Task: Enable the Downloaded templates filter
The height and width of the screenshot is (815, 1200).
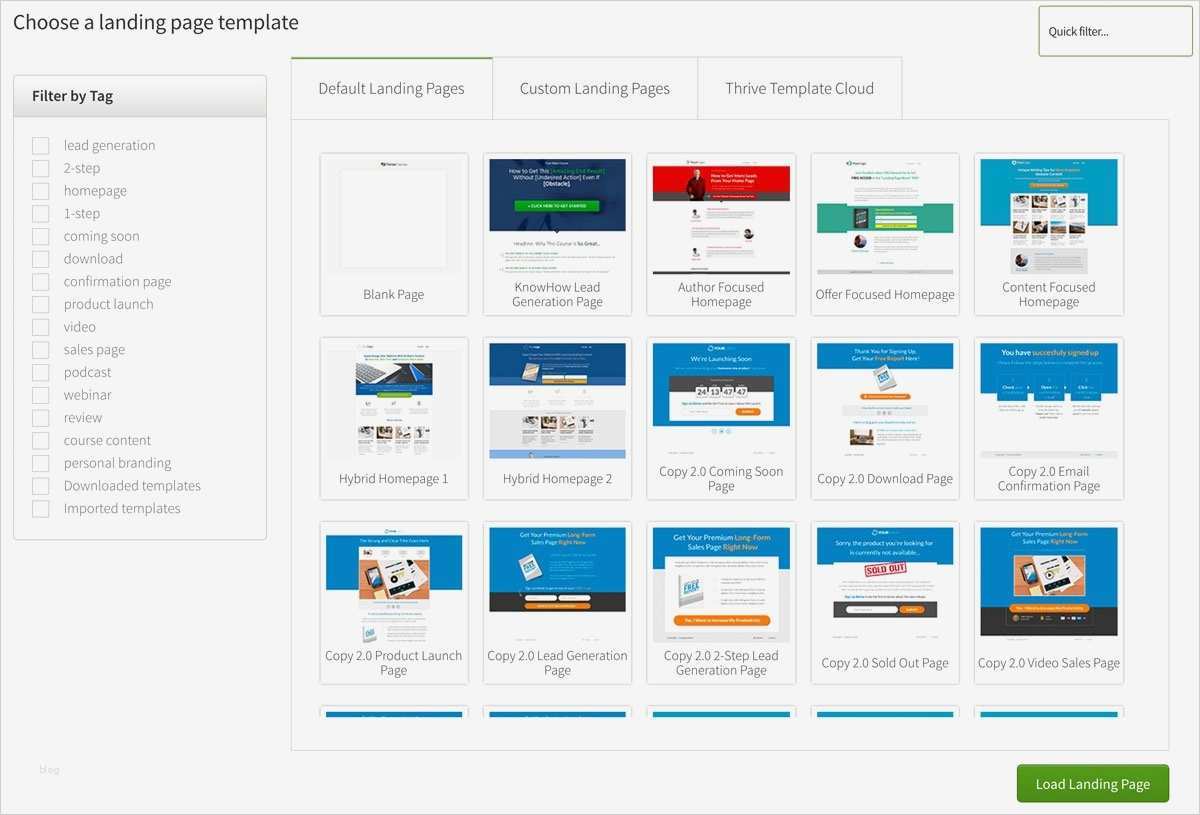Action: (40, 485)
